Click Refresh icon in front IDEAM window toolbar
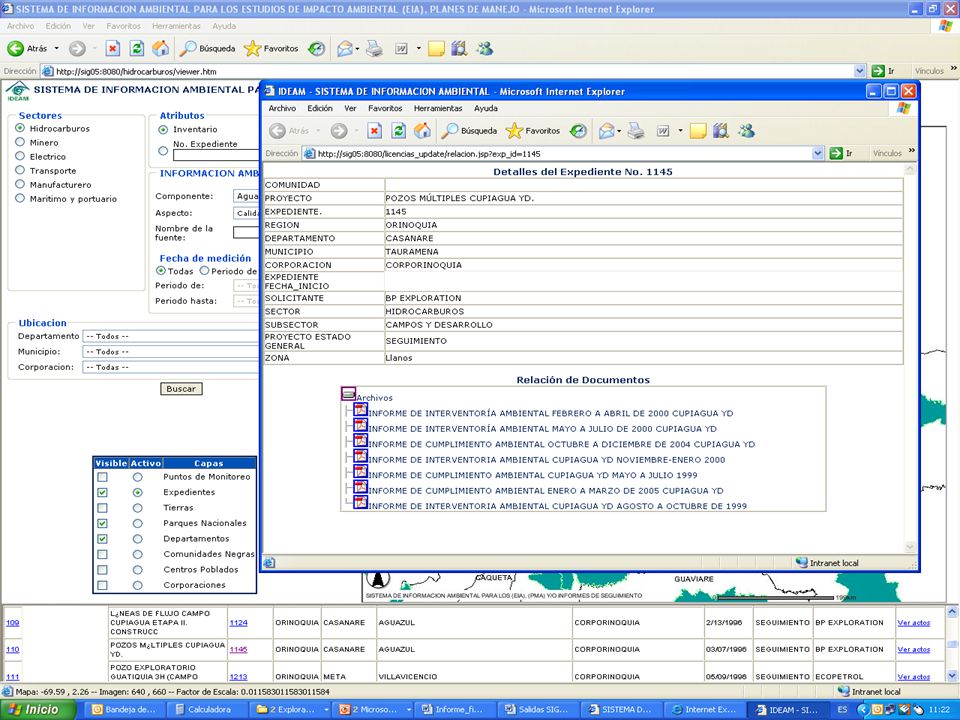This screenshot has height=720, width=960. (399, 130)
